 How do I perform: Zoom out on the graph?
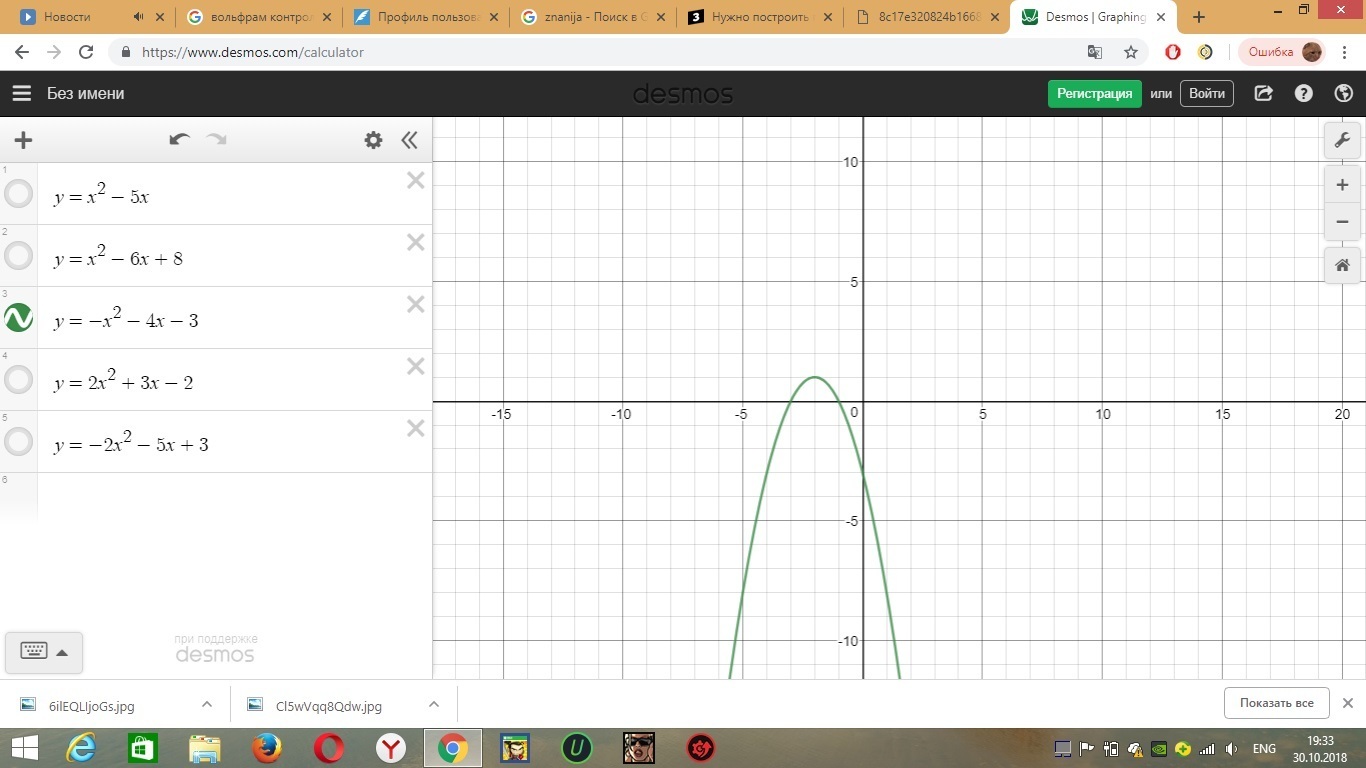[1342, 222]
